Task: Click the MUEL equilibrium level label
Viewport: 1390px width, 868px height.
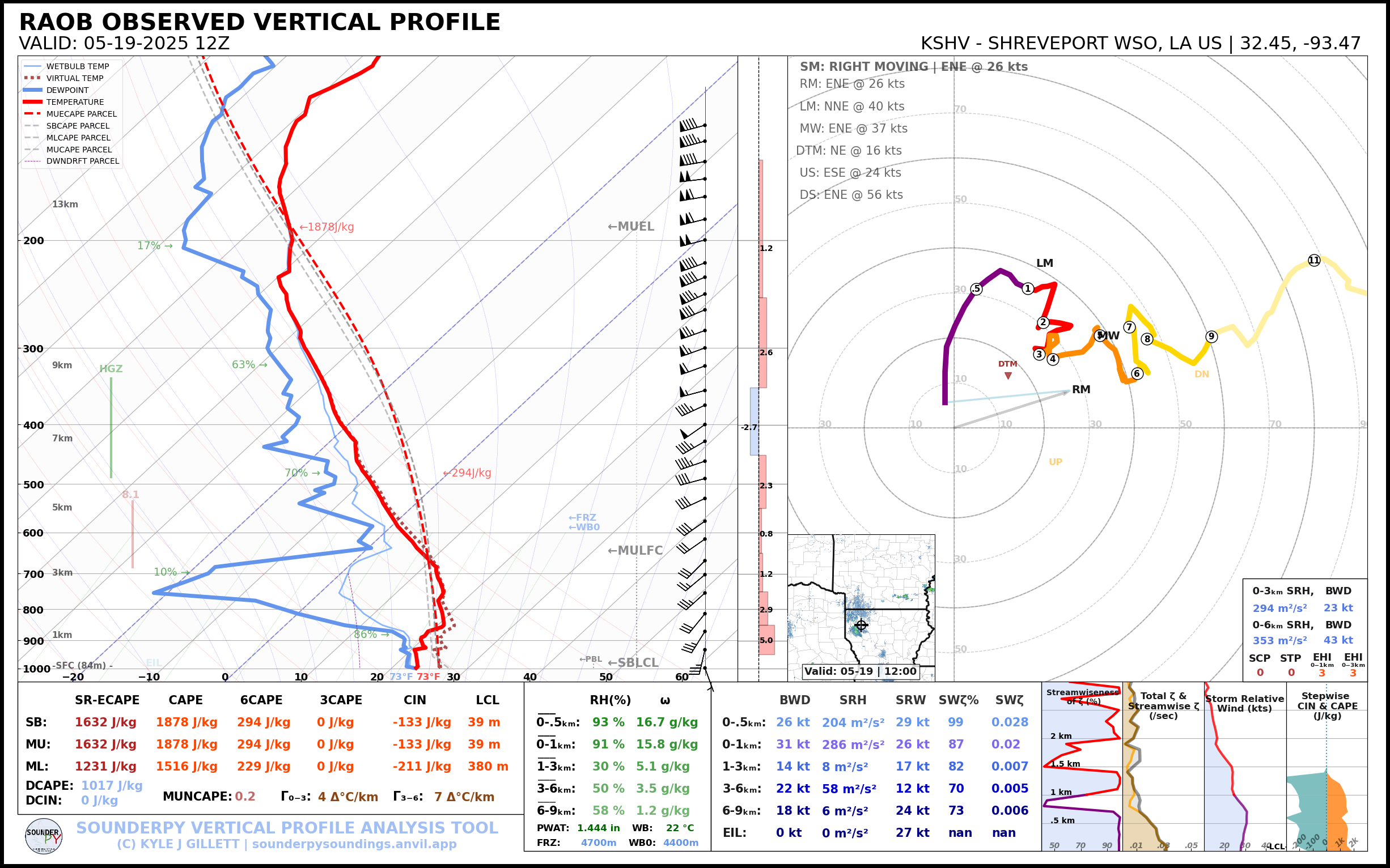Action: [x=631, y=226]
